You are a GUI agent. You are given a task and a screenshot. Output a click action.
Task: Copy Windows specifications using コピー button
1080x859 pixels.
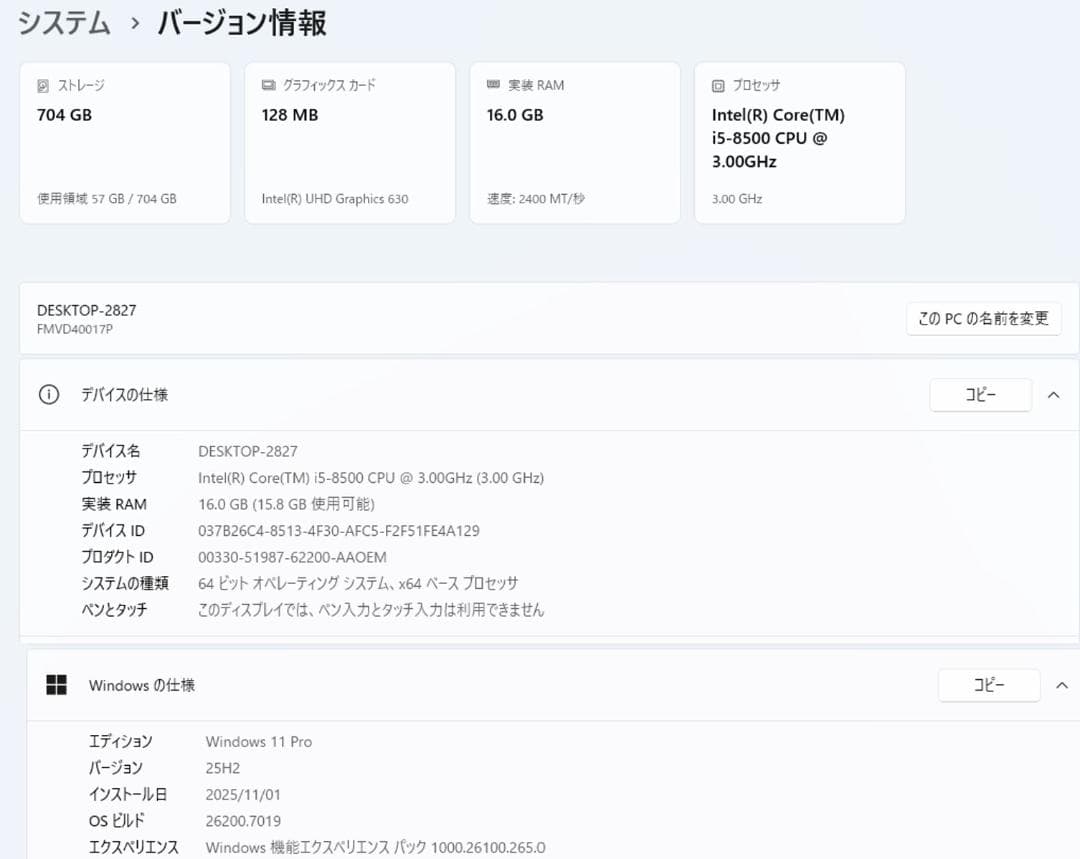coord(989,685)
